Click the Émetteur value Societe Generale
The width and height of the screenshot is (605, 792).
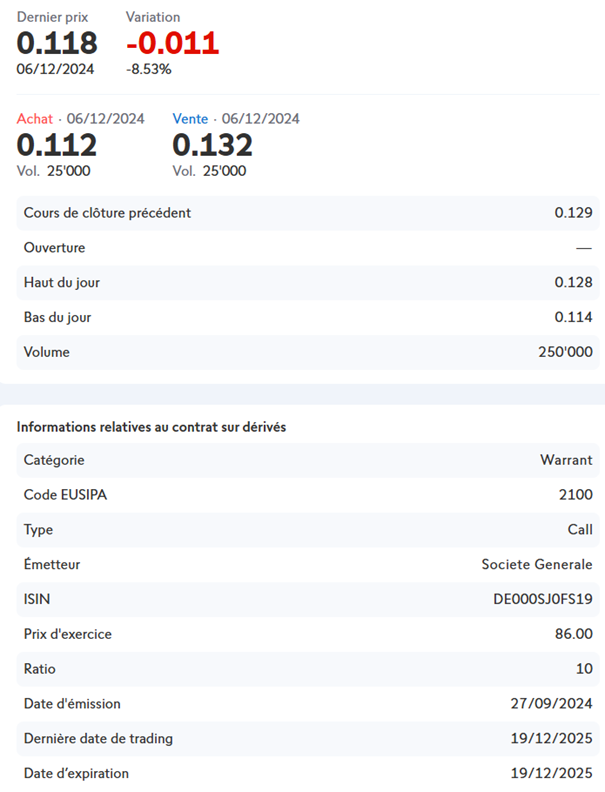point(537,565)
